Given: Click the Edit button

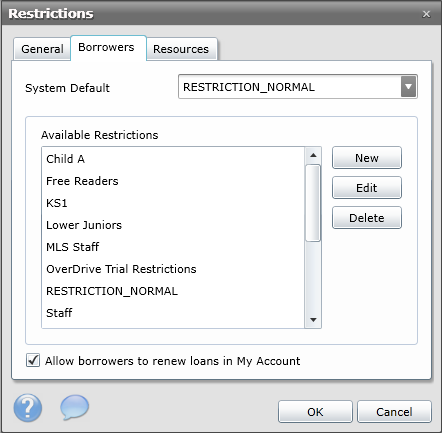Looking at the screenshot, I should pyautogui.click(x=367, y=188).
